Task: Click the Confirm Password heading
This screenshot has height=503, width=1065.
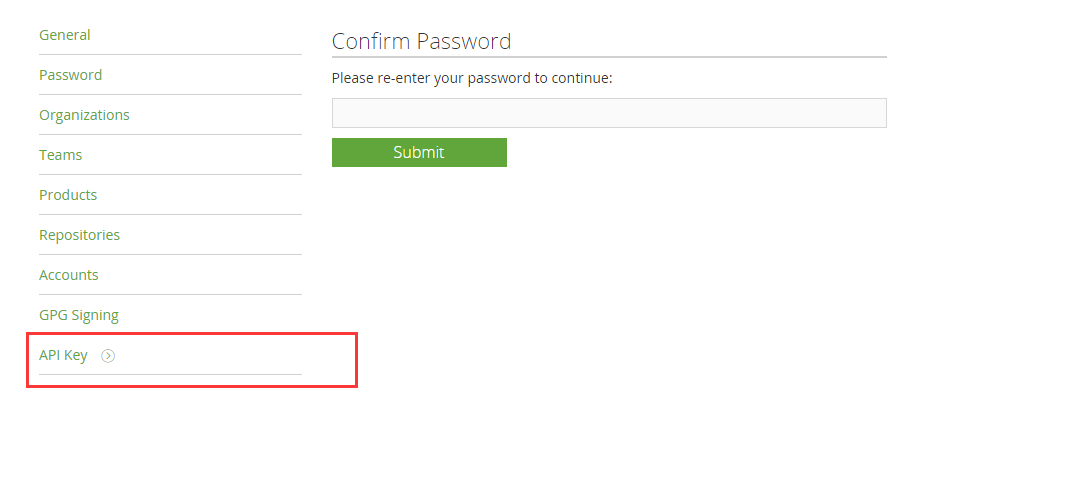Action: (x=421, y=41)
